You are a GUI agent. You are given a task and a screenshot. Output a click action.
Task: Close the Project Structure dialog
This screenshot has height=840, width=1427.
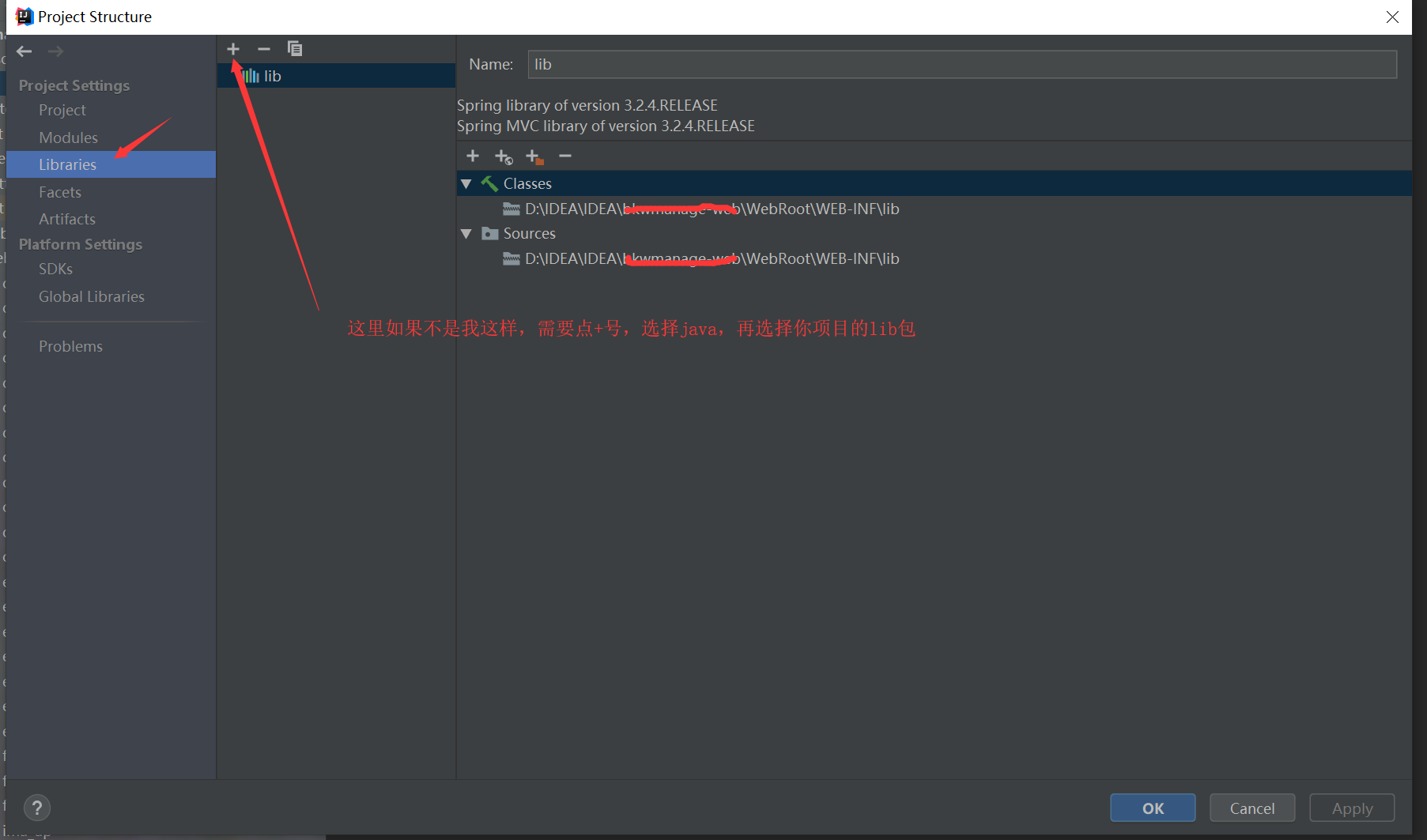click(1392, 17)
